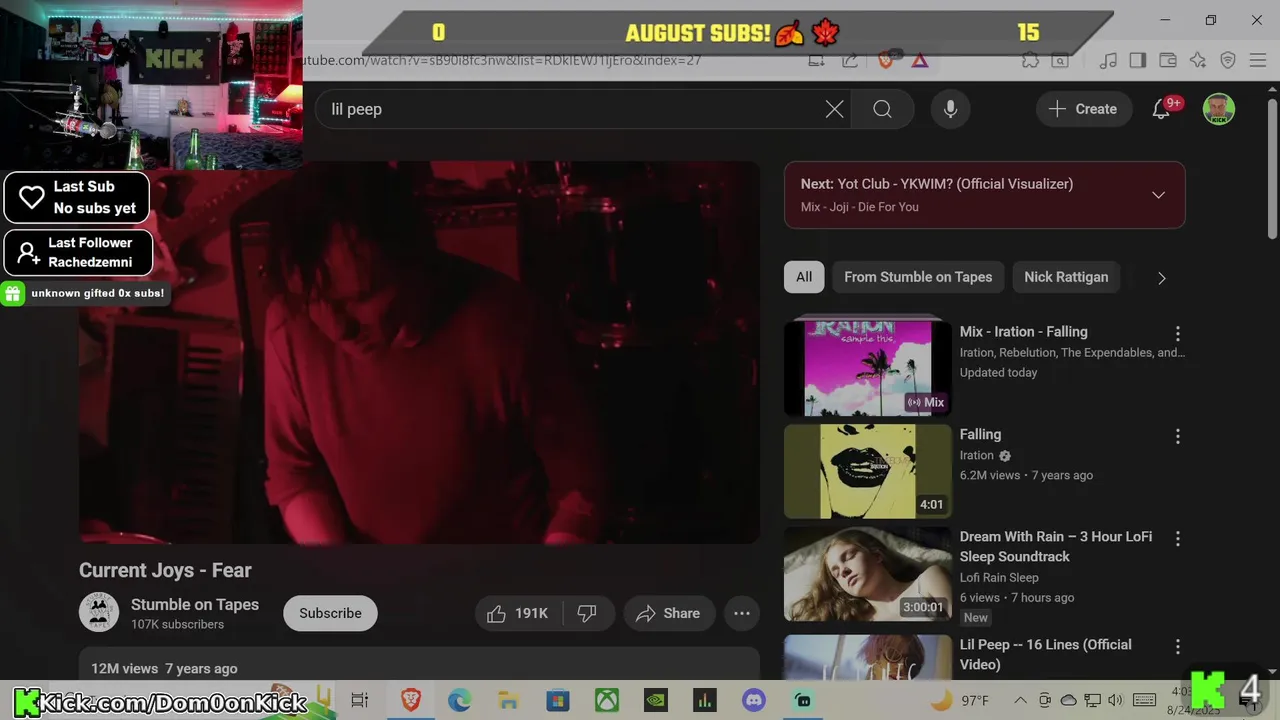This screenshot has height=720, width=1280.
Task: Show more filter chips with right arrow
Action: (1161, 278)
